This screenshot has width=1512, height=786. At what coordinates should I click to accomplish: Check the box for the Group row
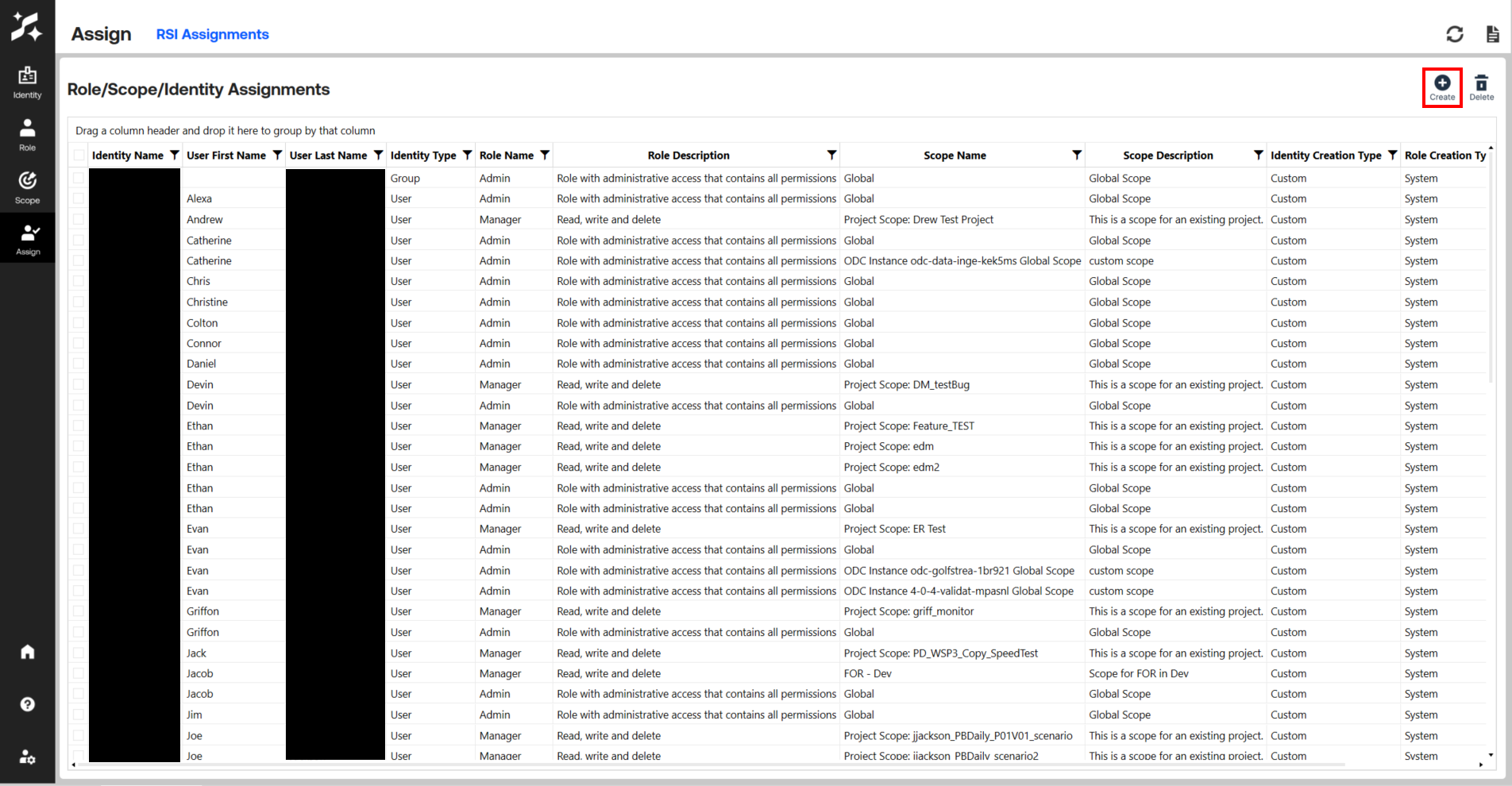pos(79,178)
